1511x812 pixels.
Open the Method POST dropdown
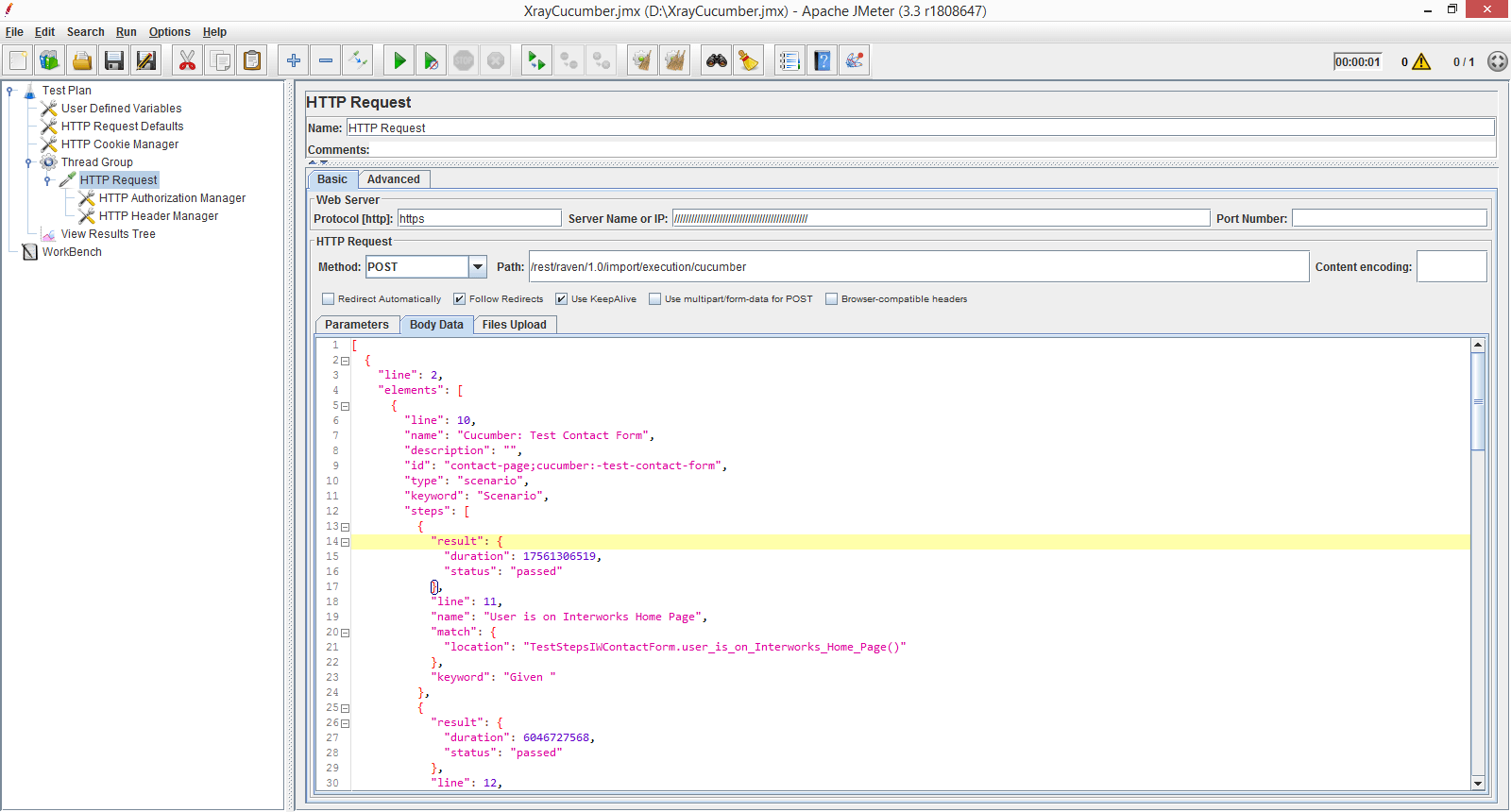478,267
